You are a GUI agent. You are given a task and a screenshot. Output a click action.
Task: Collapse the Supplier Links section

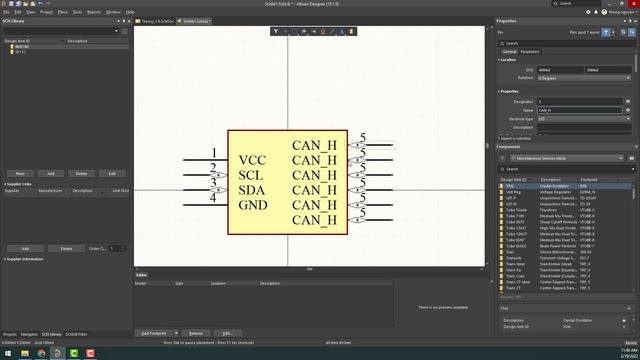5,184
